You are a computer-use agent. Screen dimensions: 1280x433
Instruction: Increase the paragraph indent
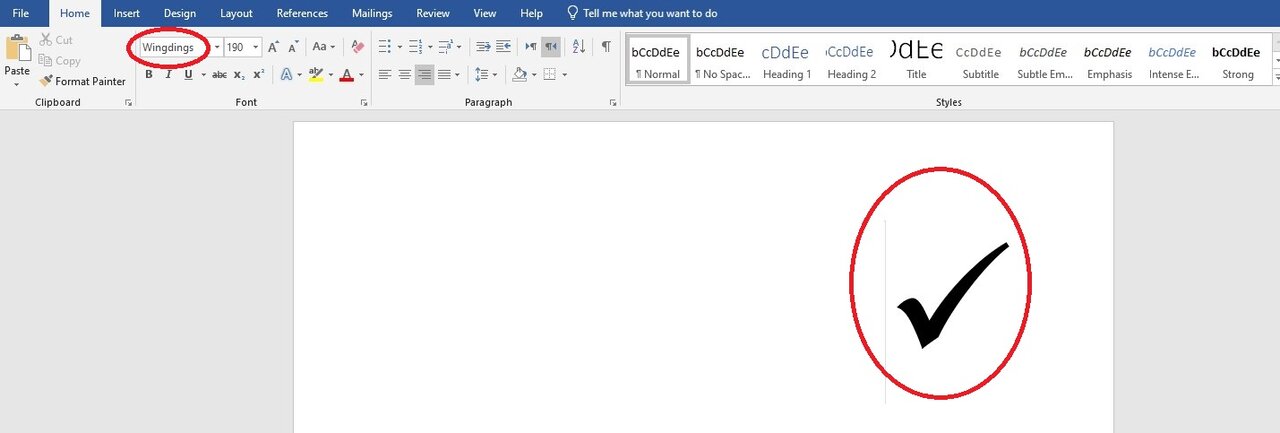click(x=504, y=47)
